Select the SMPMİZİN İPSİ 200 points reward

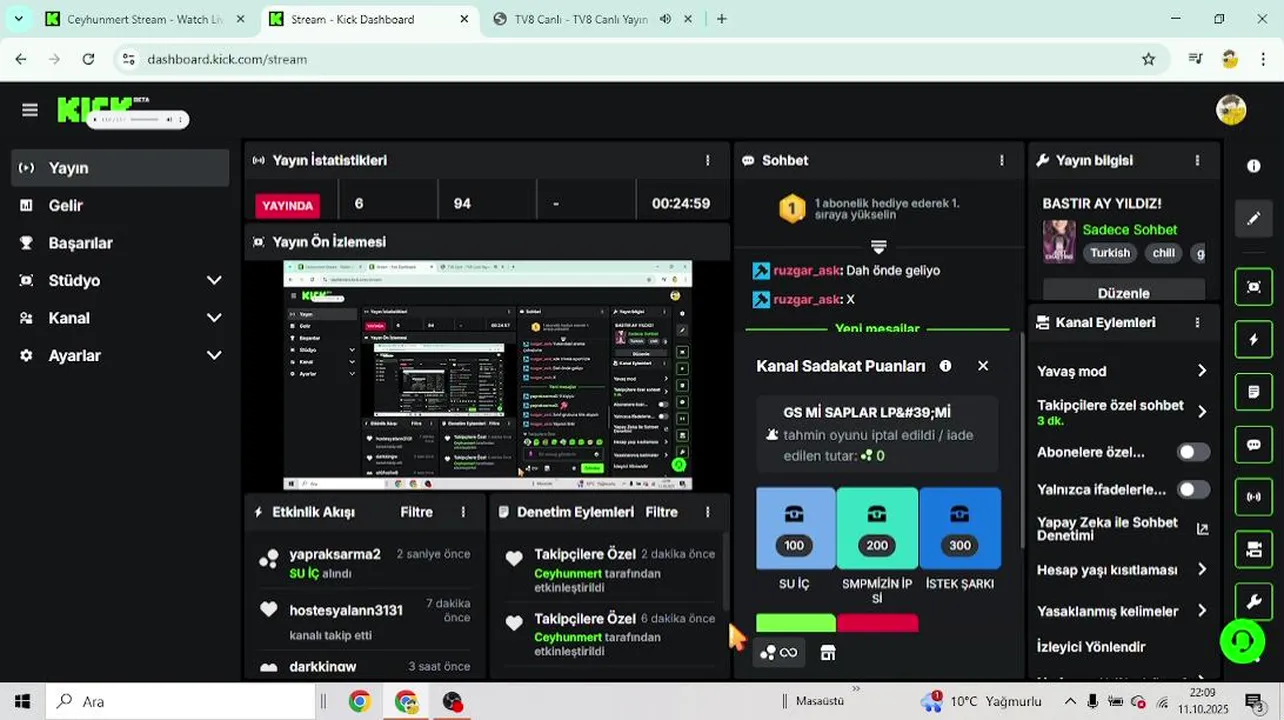tap(877, 528)
